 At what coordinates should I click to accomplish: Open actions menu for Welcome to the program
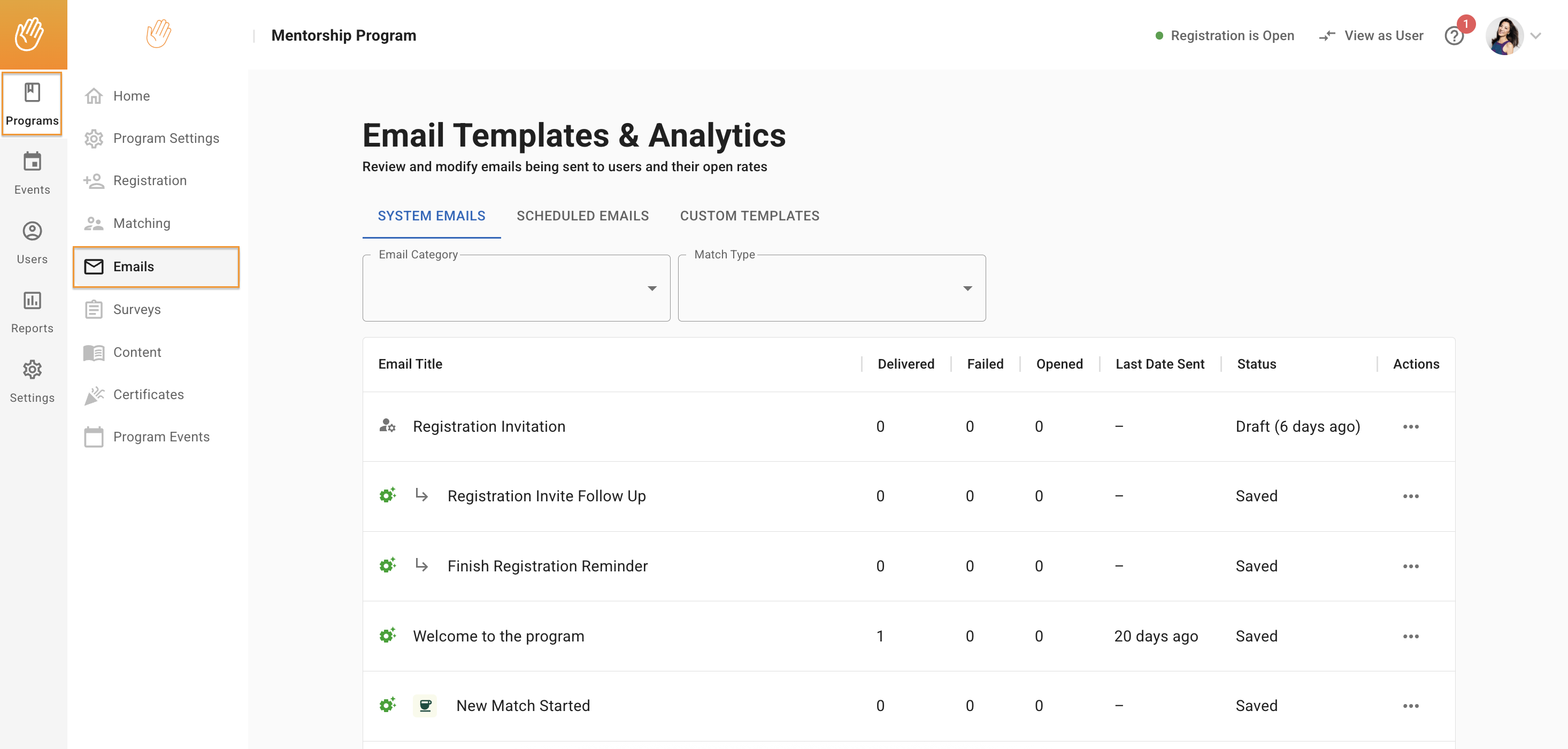pos(1410,636)
